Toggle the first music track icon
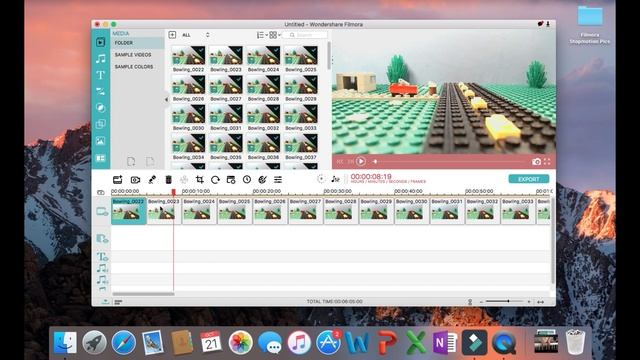 pos(102,268)
